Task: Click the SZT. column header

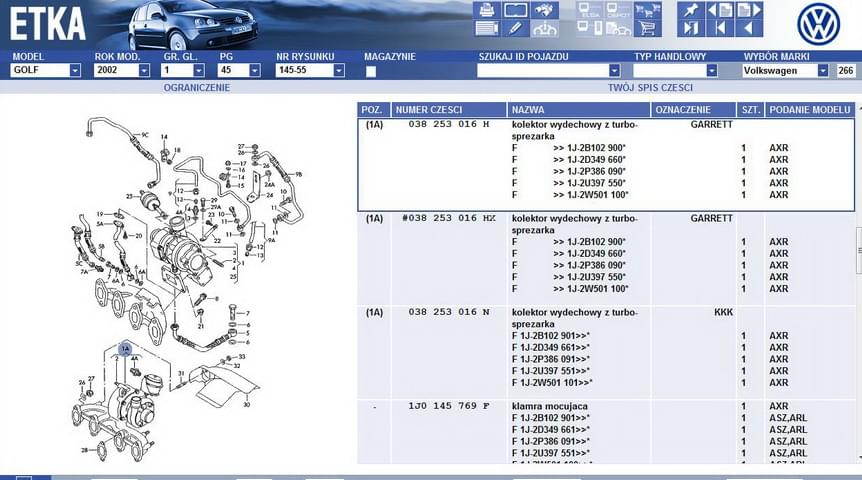Action: [750, 109]
